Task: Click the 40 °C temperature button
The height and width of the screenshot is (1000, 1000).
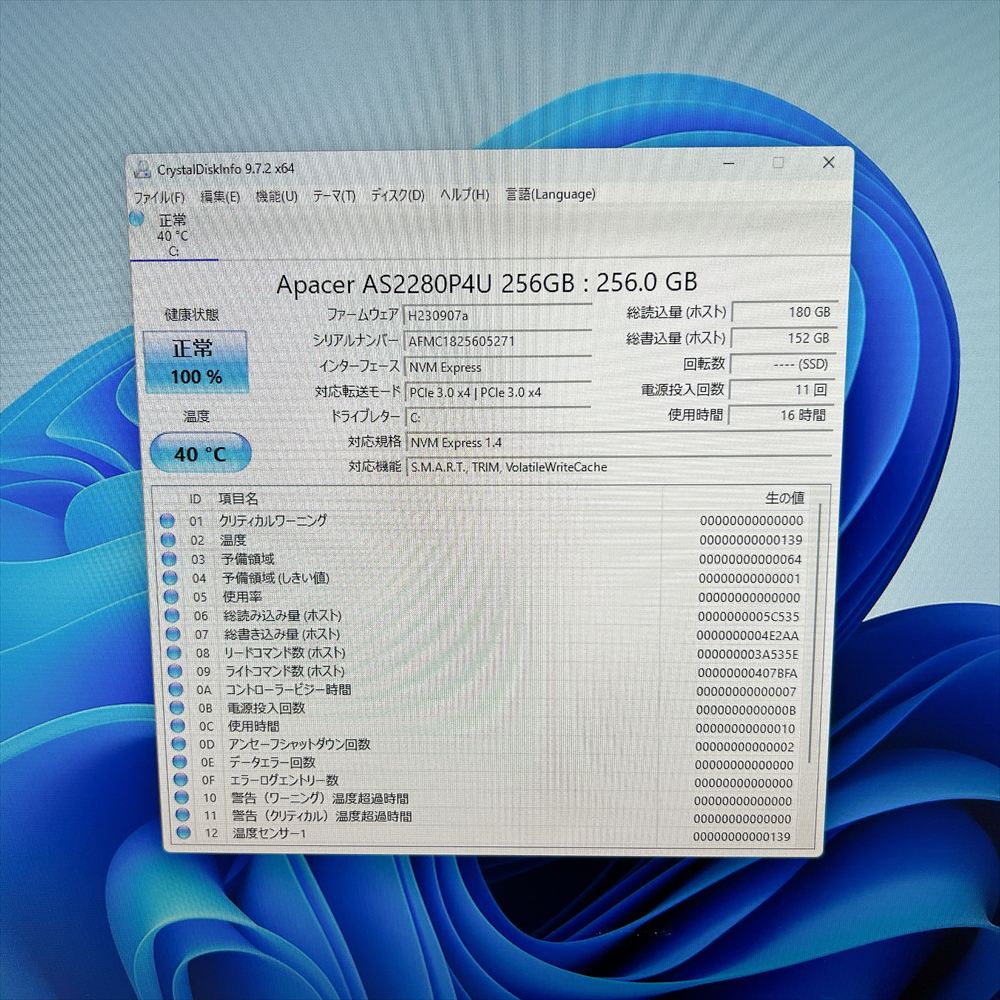Action: 200,453
